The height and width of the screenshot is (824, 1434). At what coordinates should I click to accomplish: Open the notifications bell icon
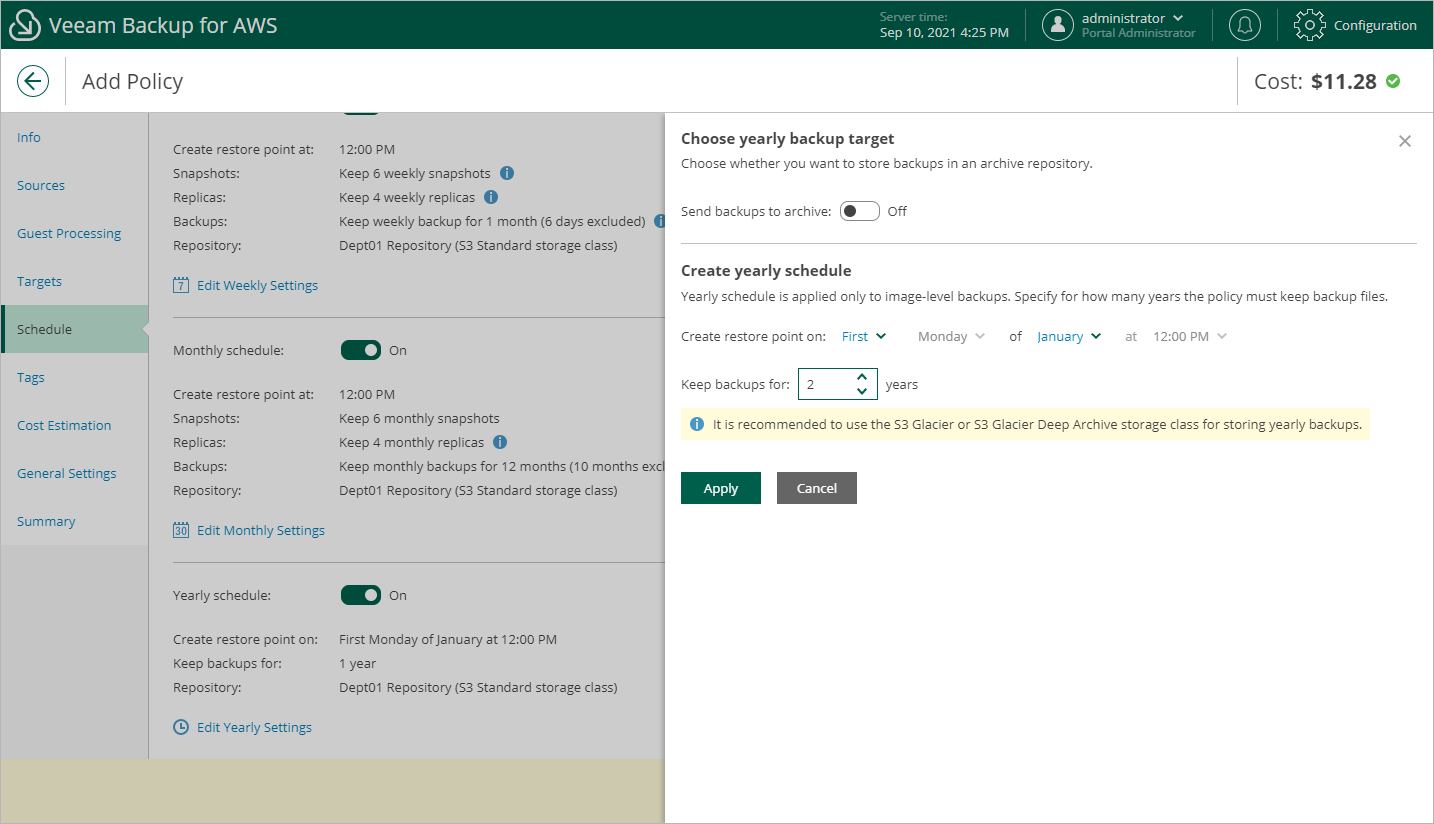pyautogui.click(x=1244, y=25)
